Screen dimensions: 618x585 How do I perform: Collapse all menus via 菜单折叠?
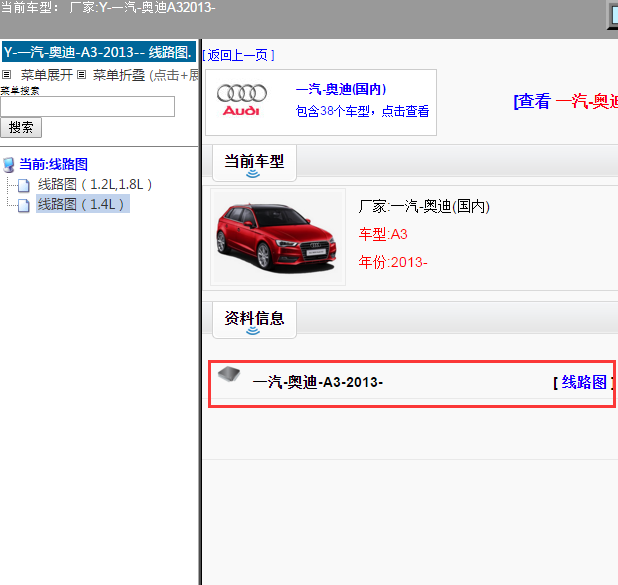119,75
